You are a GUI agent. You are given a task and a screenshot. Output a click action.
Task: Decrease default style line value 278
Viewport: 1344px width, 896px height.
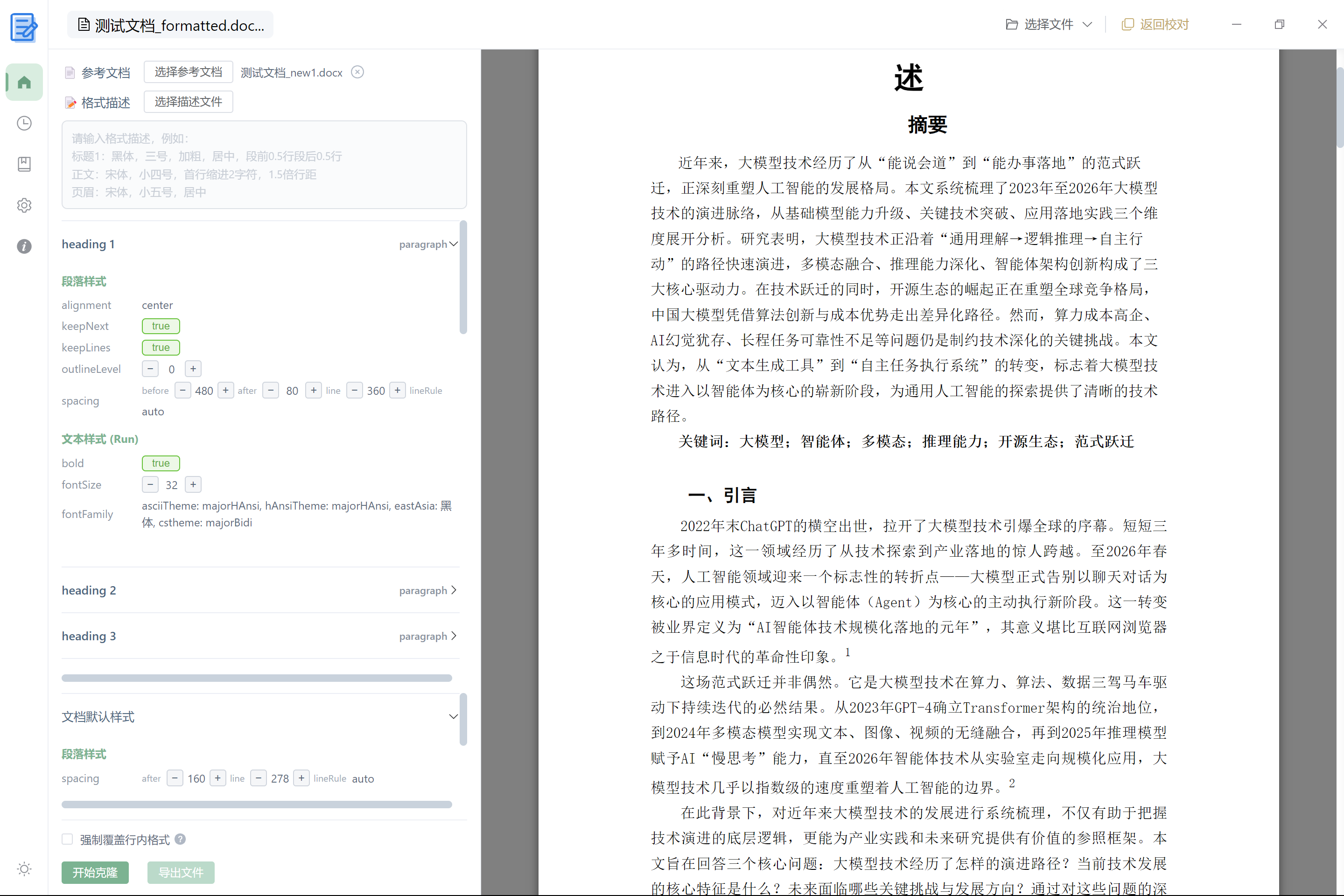pyautogui.click(x=258, y=778)
